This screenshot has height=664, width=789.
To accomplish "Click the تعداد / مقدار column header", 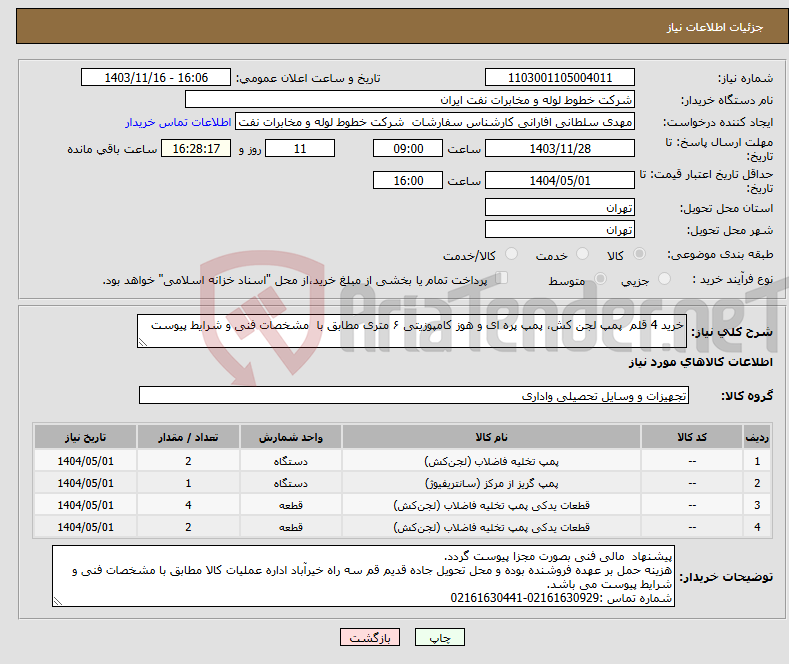I will coord(188,437).
